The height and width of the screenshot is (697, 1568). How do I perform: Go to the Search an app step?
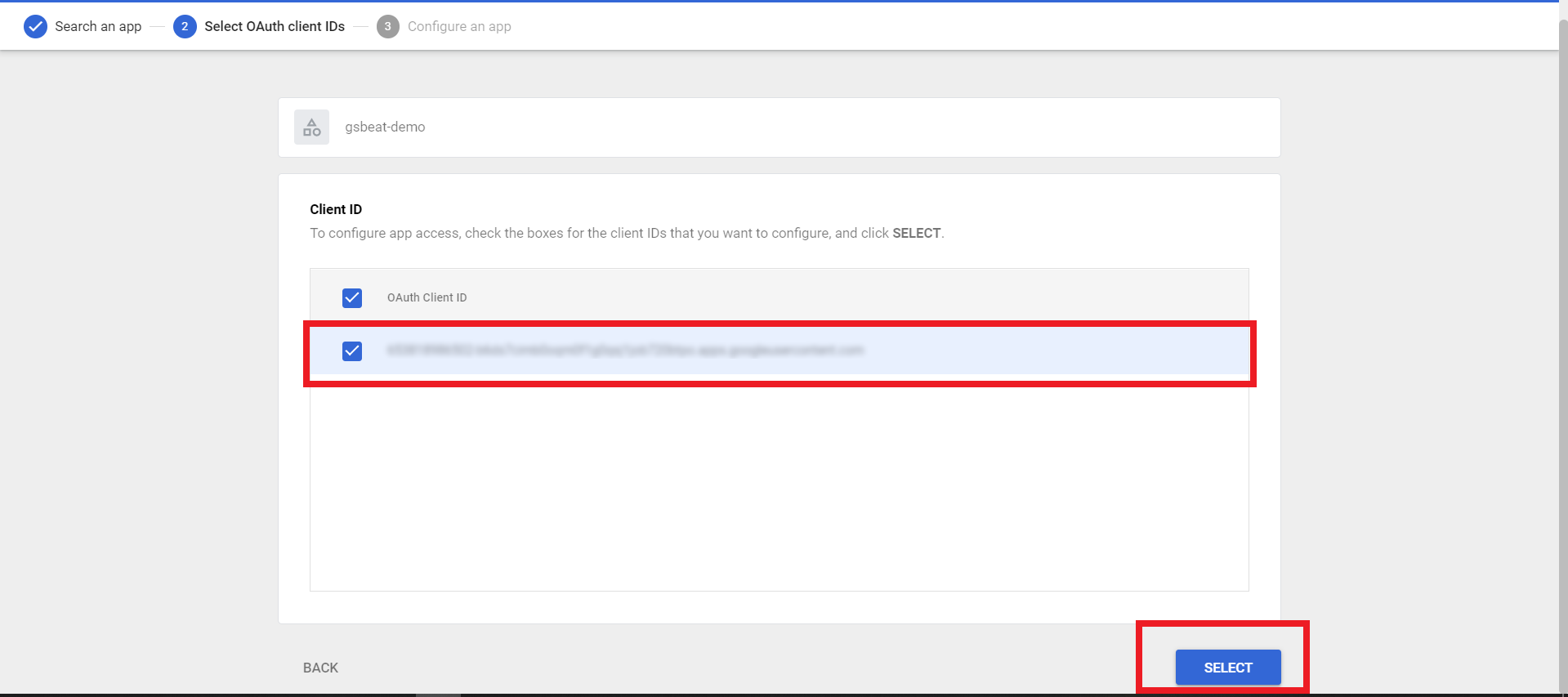pos(98,27)
